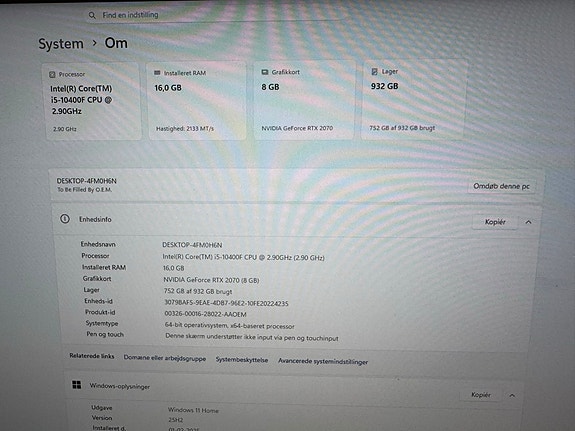
Task: Select the Produkt-id value '00326-00016-28022-AAOEM'
Action: (x=205, y=314)
